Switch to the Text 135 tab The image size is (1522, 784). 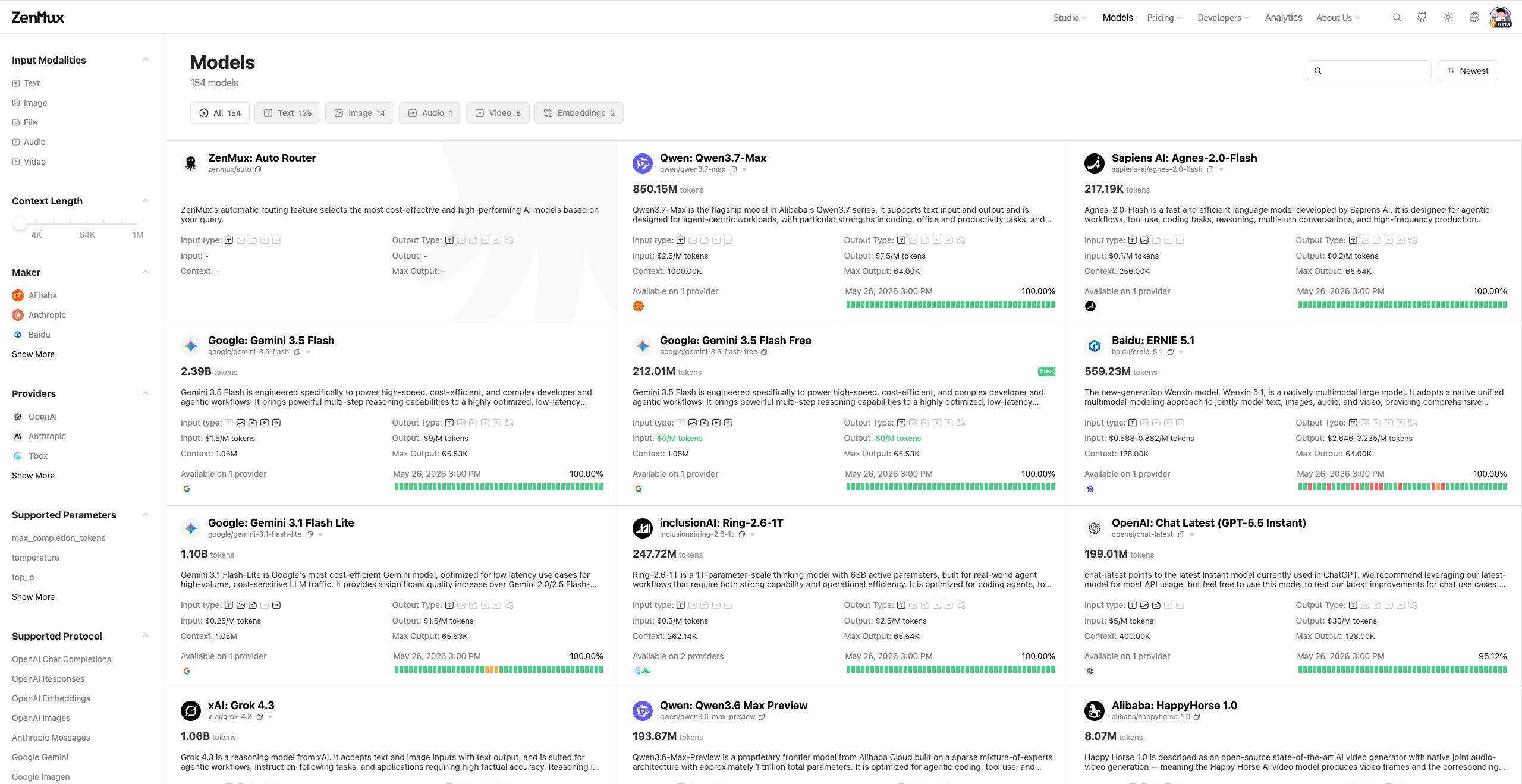pyautogui.click(x=287, y=113)
